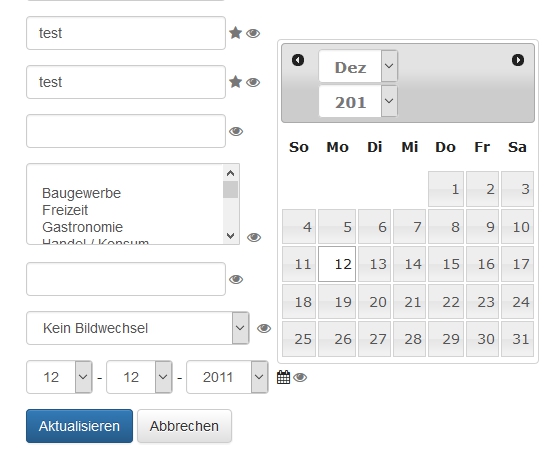
Task: Toggle eye icon beside the category listbox
Action: (x=254, y=237)
